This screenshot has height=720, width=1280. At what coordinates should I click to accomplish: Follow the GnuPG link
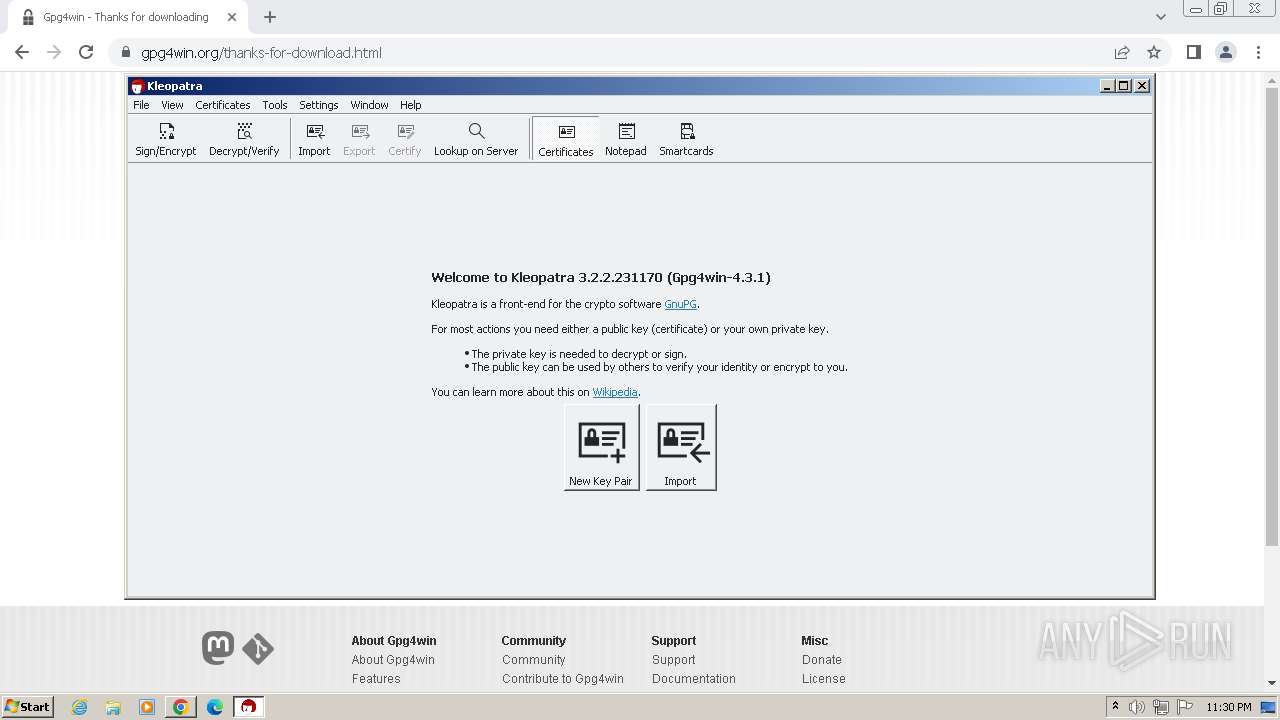tap(680, 304)
